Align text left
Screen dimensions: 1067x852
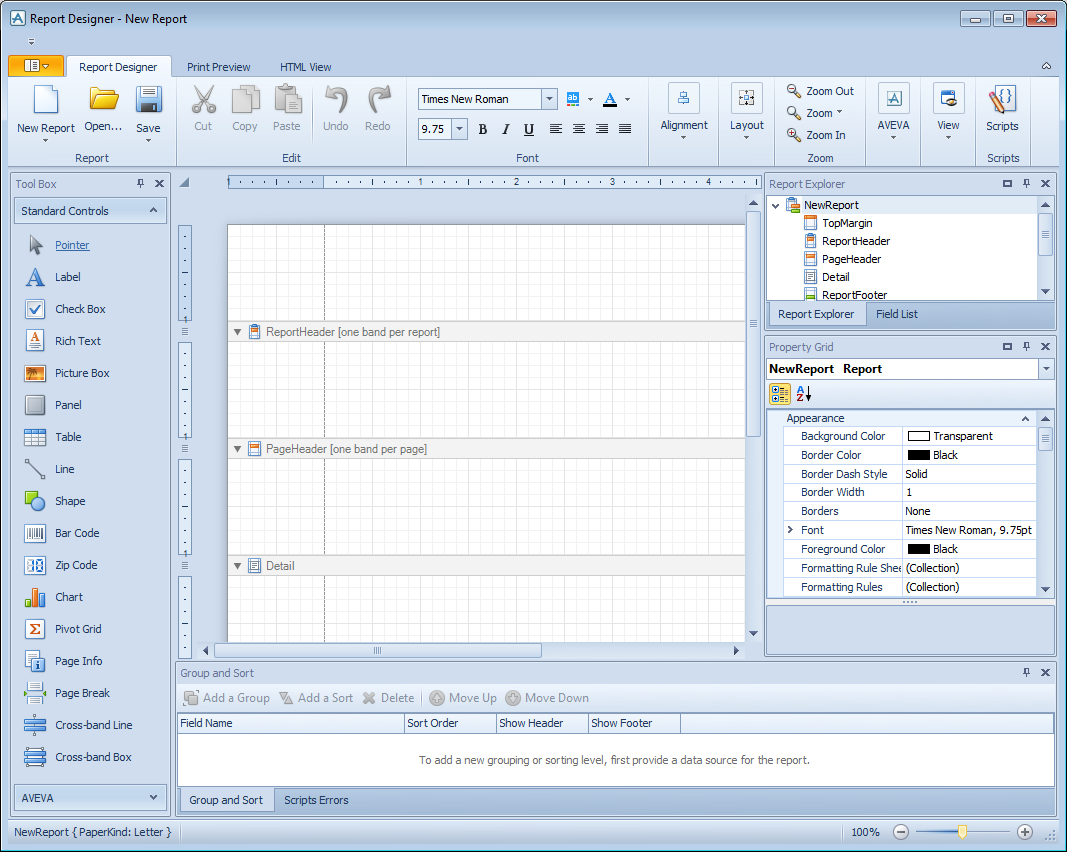[556, 129]
